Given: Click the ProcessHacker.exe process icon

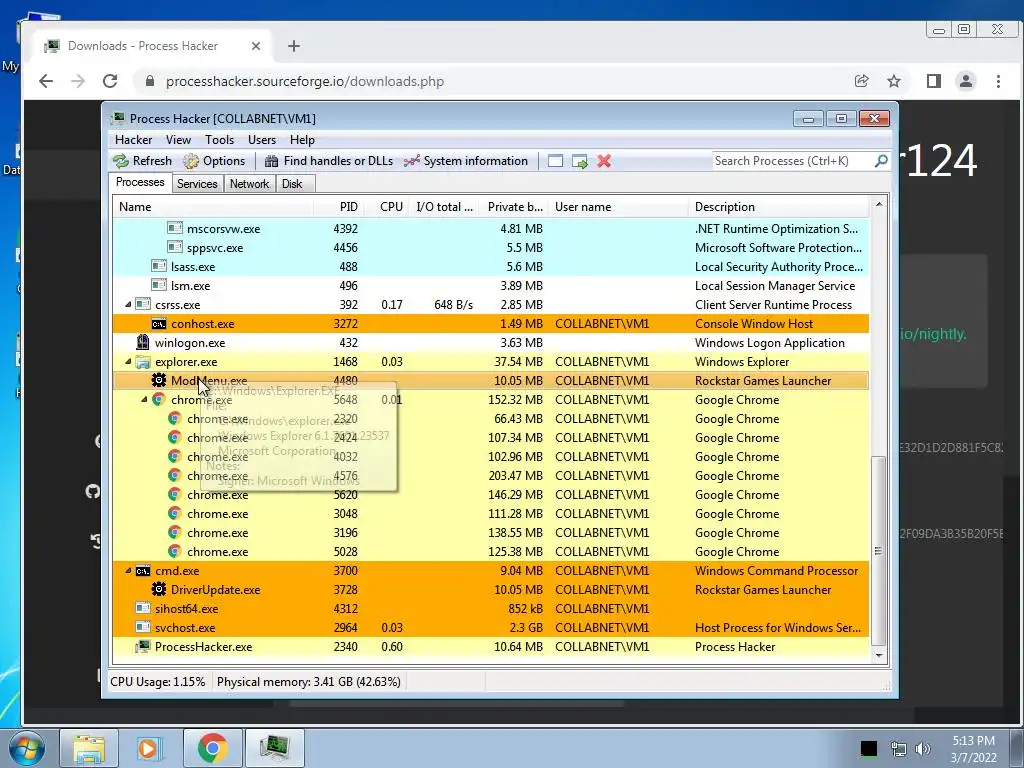Looking at the screenshot, I should (x=143, y=647).
